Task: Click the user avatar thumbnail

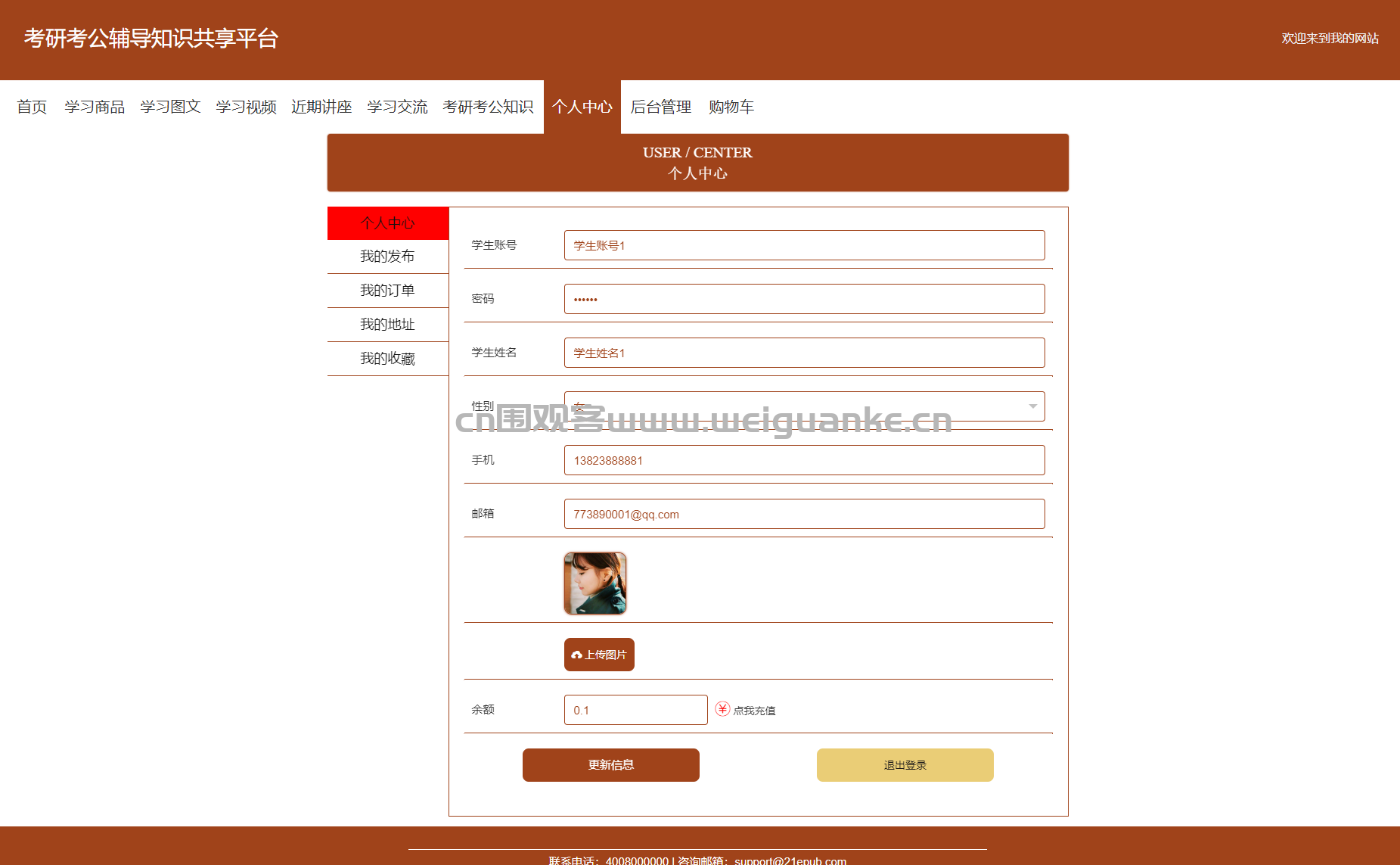Action: coord(595,583)
